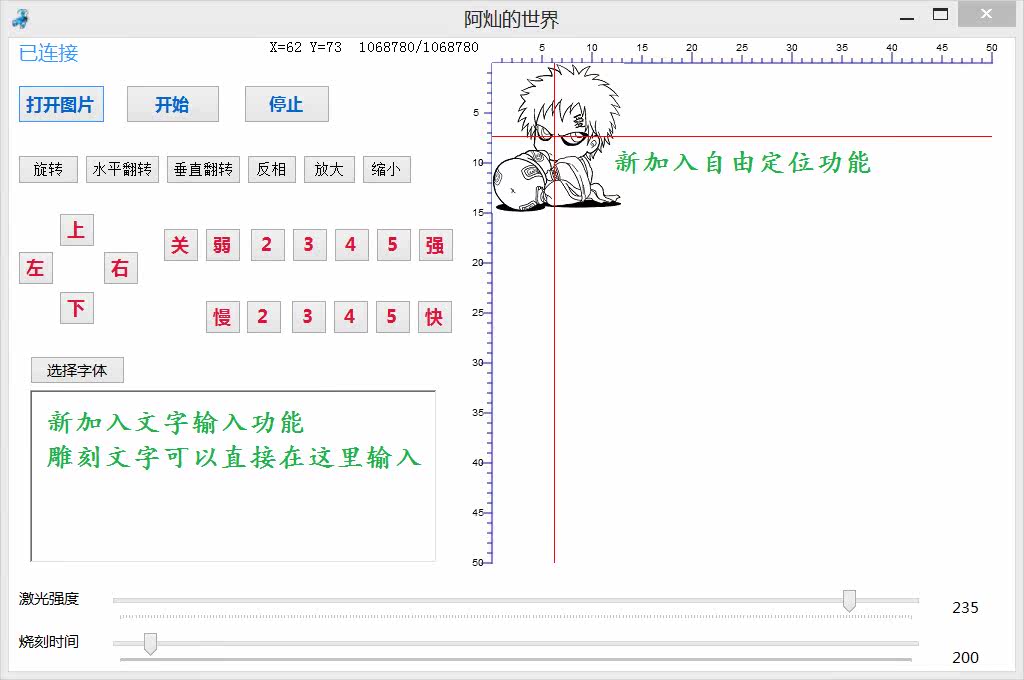Select slowest speed with the 慢 button
This screenshot has width=1024, height=680.
tap(223, 317)
